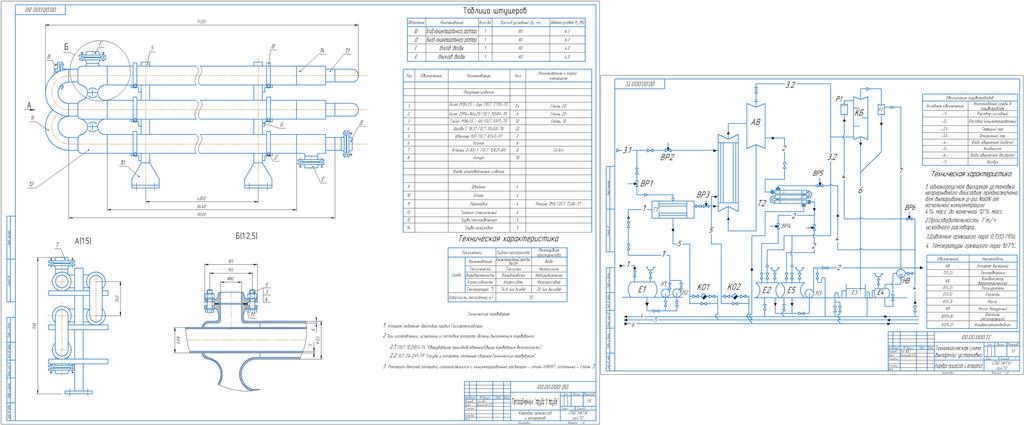The width and height of the screenshot is (1024, 425).
Task: Click 'Техническая характеристика' heading on the process scheme drawing
Action: pos(971,175)
